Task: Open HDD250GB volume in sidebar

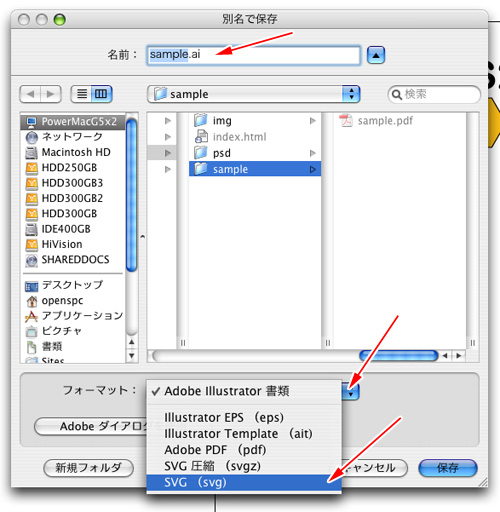Action: pos(73,167)
